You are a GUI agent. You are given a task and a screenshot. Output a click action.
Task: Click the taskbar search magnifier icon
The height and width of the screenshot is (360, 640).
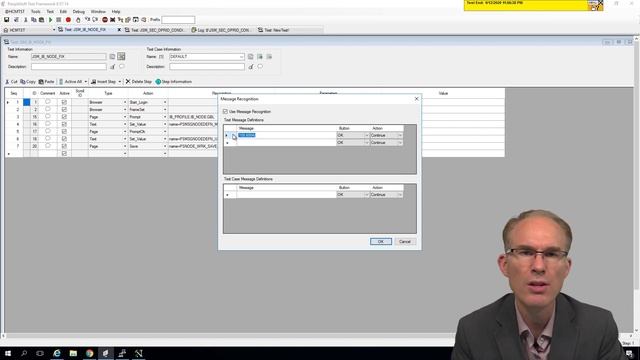coord(24,353)
